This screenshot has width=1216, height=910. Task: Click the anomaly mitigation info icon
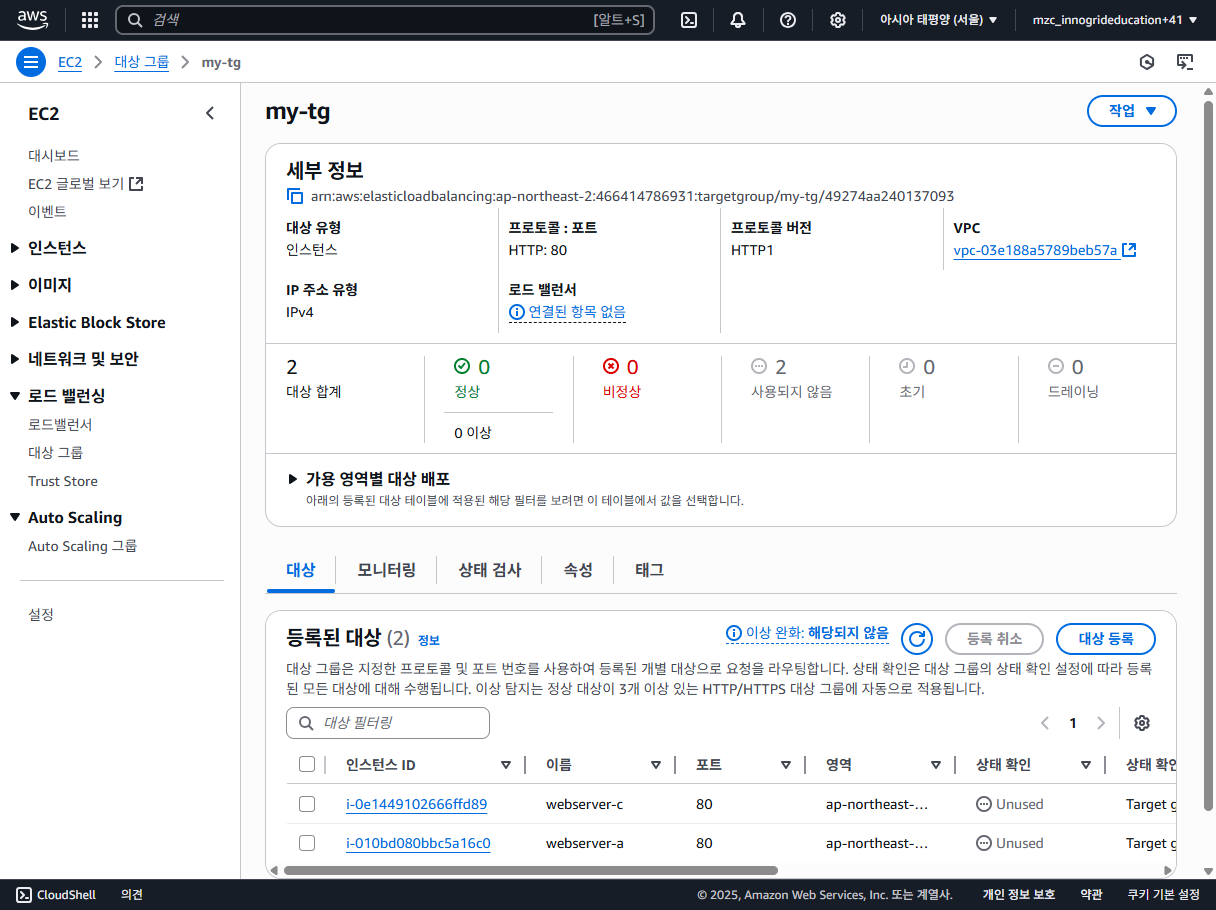click(x=734, y=633)
